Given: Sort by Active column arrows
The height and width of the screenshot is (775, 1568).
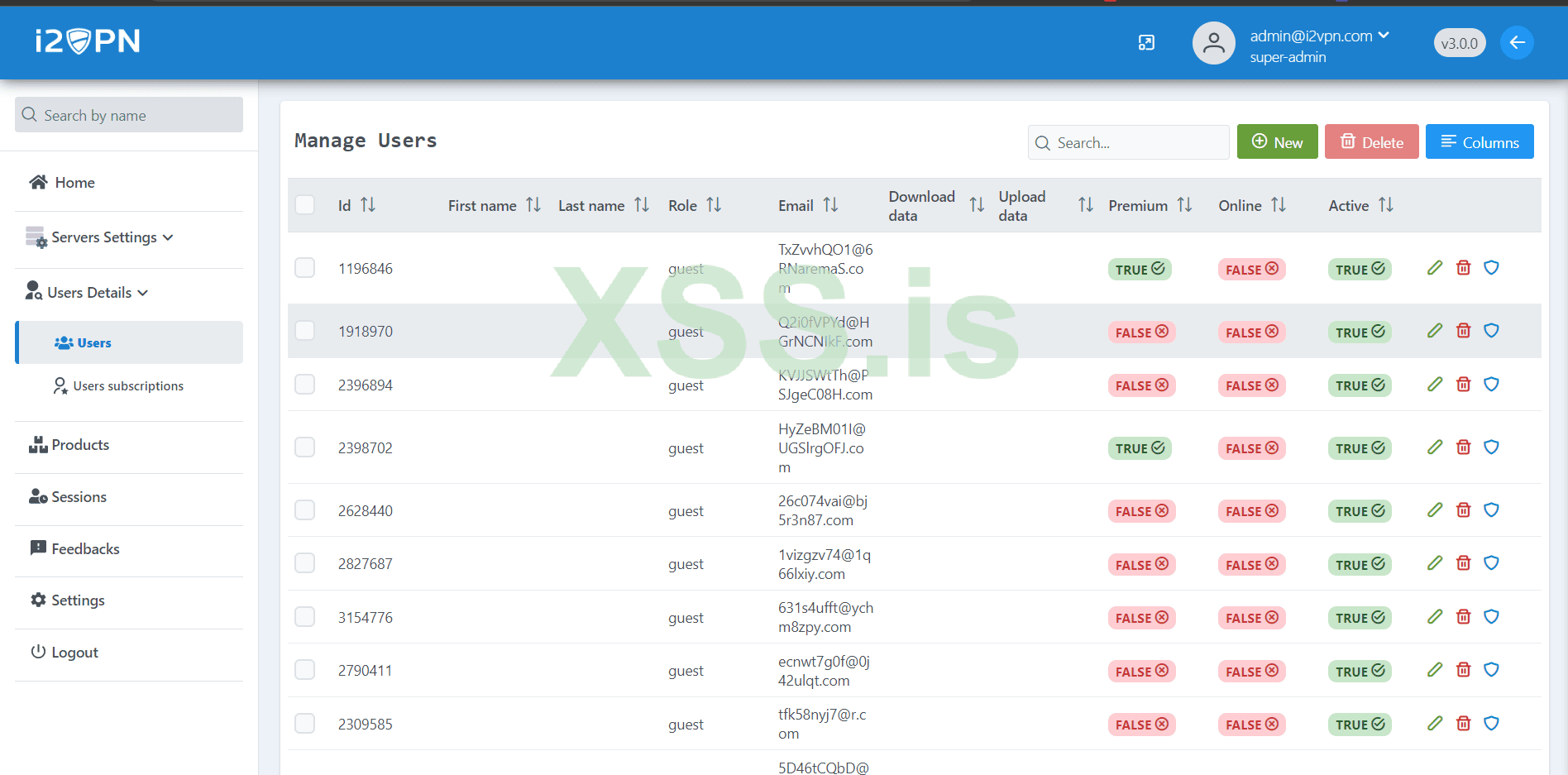Looking at the screenshot, I should coord(1386,205).
